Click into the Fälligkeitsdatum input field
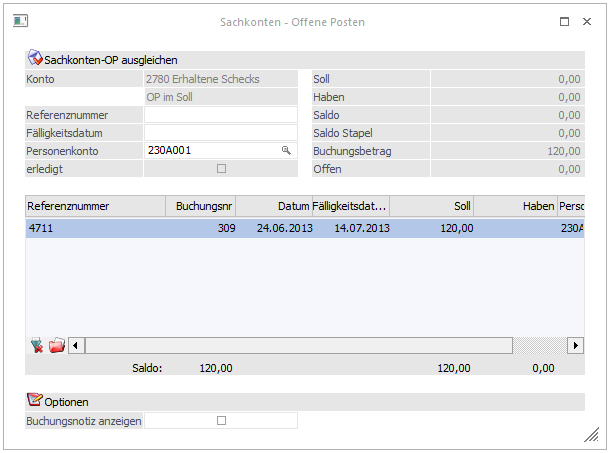This screenshot has height=453, width=610. [221, 132]
